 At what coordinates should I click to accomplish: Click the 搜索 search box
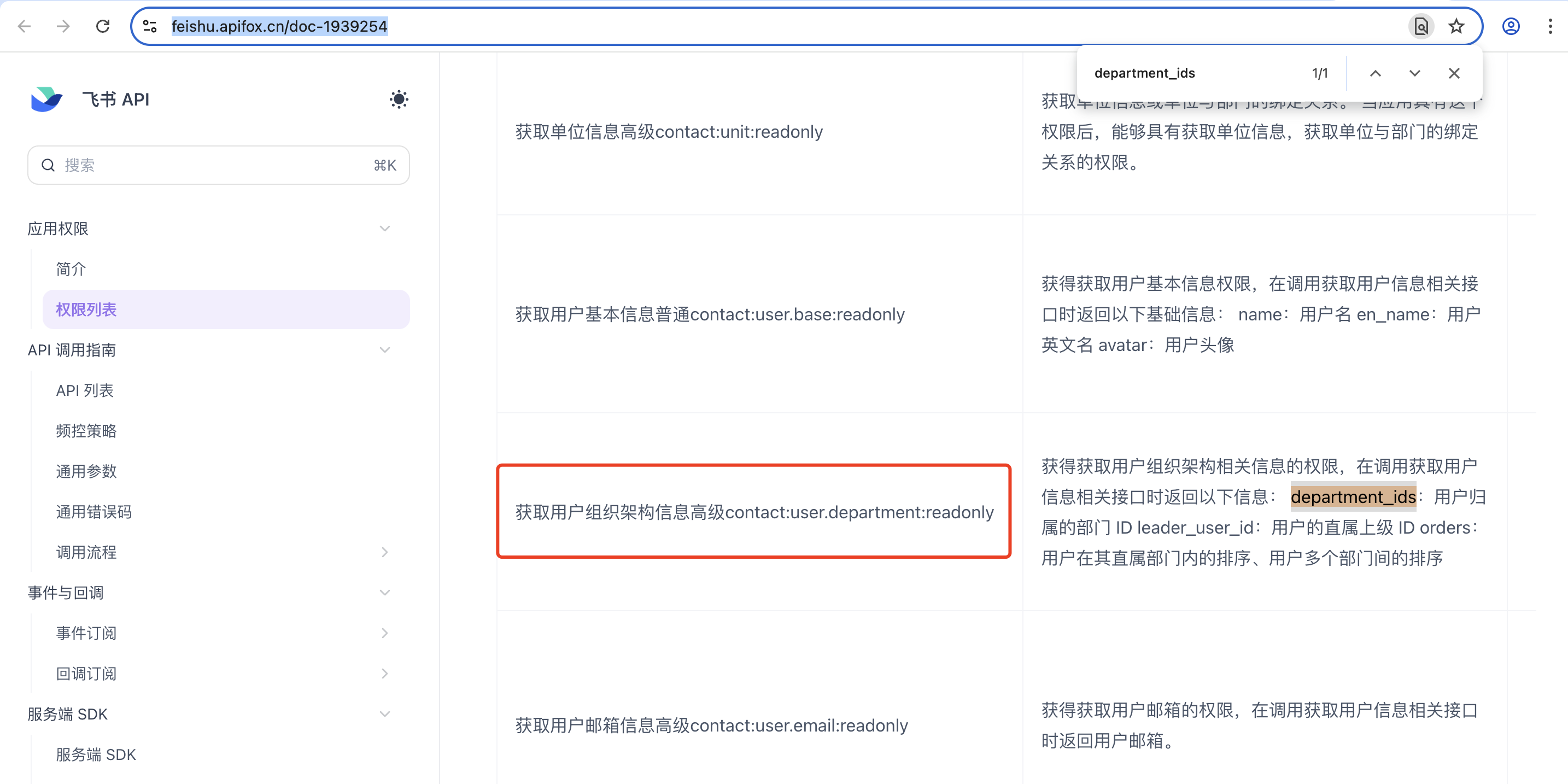219,165
